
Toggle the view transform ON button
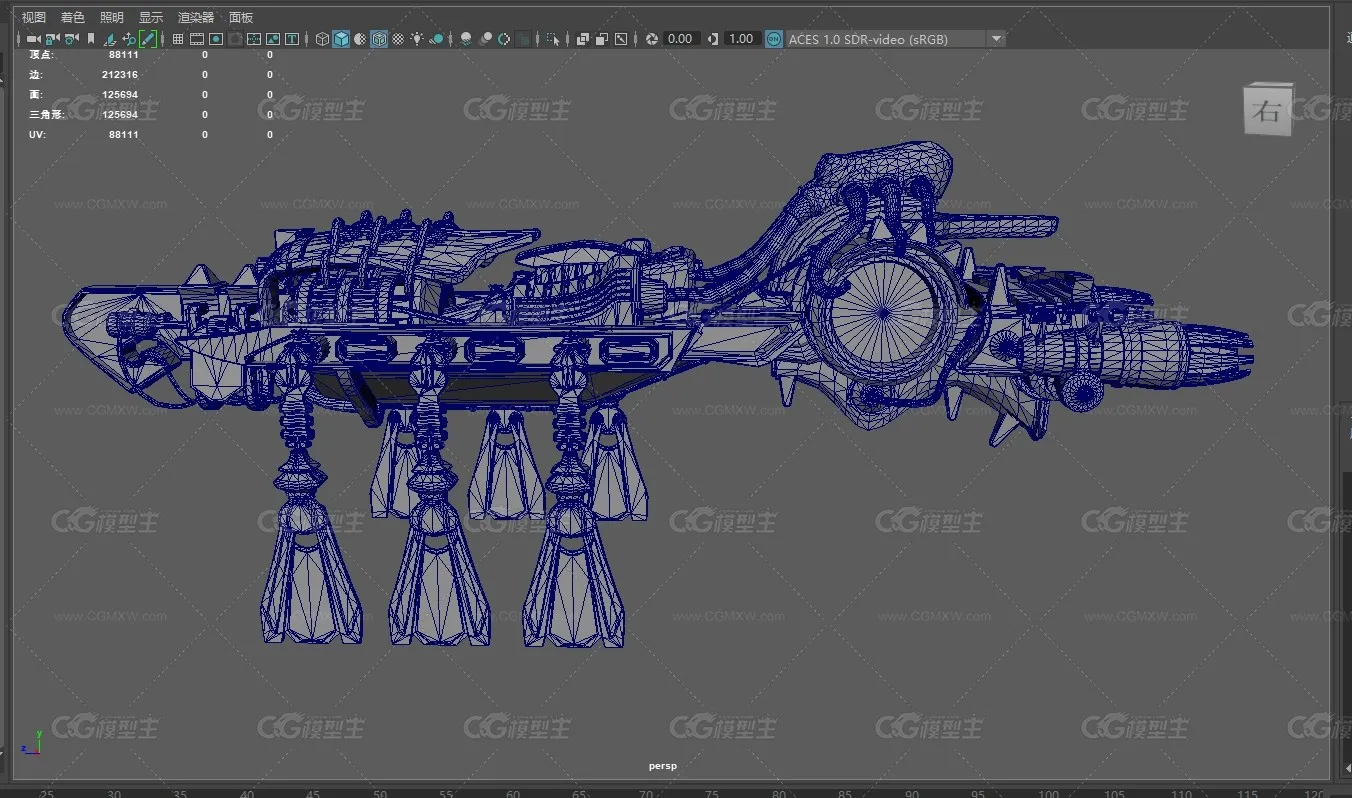(x=774, y=39)
